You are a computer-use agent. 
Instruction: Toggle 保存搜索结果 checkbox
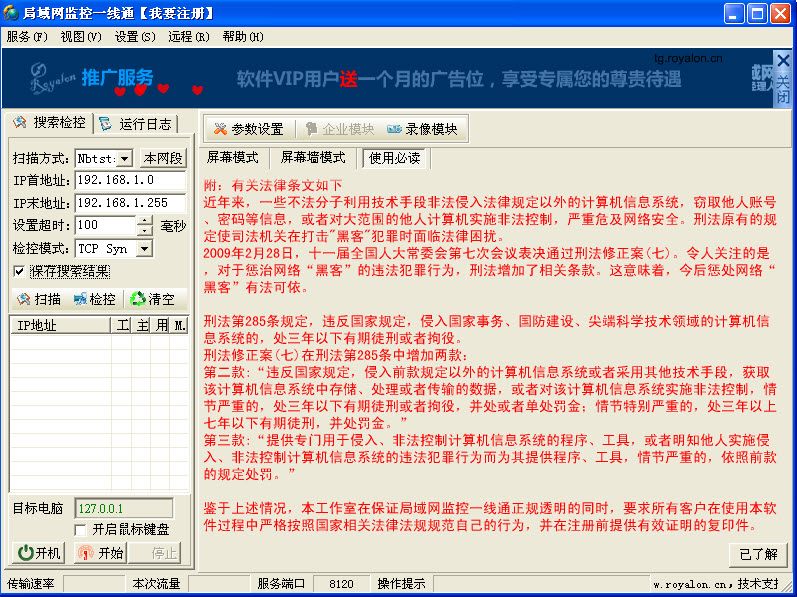(x=19, y=271)
